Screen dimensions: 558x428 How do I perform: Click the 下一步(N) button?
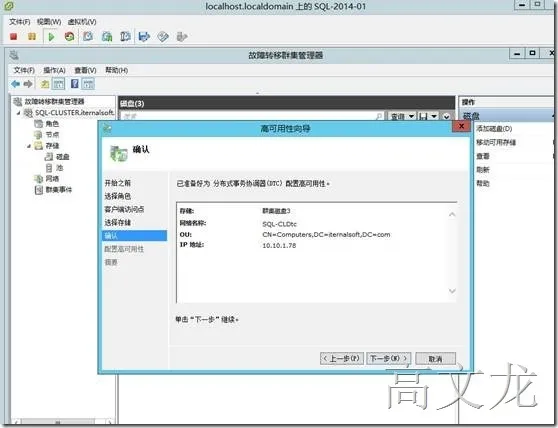tap(389, 358)
